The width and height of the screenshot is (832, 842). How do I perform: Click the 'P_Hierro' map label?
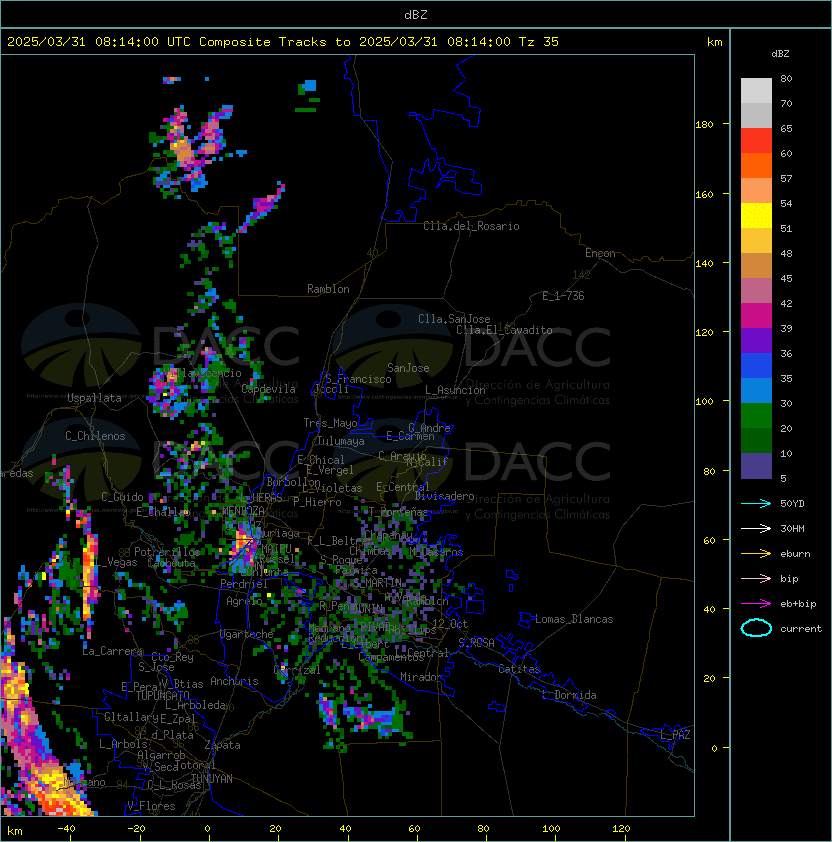coord(317,502)
